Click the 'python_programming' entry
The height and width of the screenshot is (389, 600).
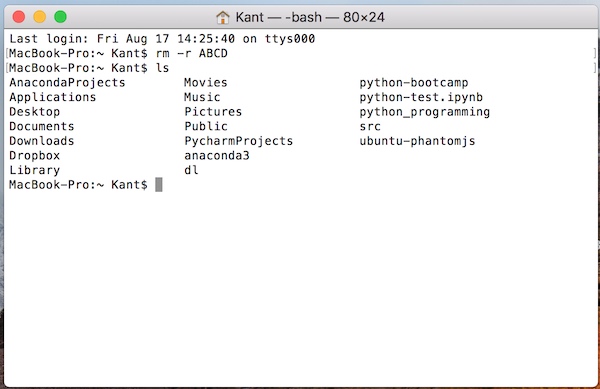click(425, 112)
